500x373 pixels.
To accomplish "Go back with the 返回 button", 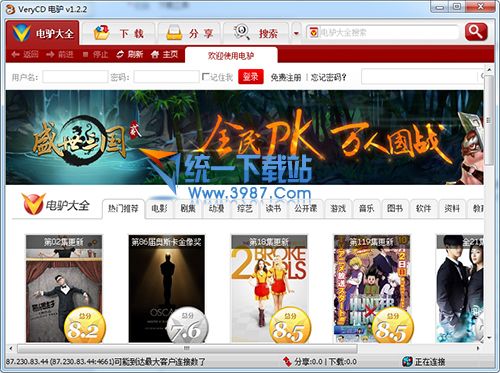I will [25, 54].
